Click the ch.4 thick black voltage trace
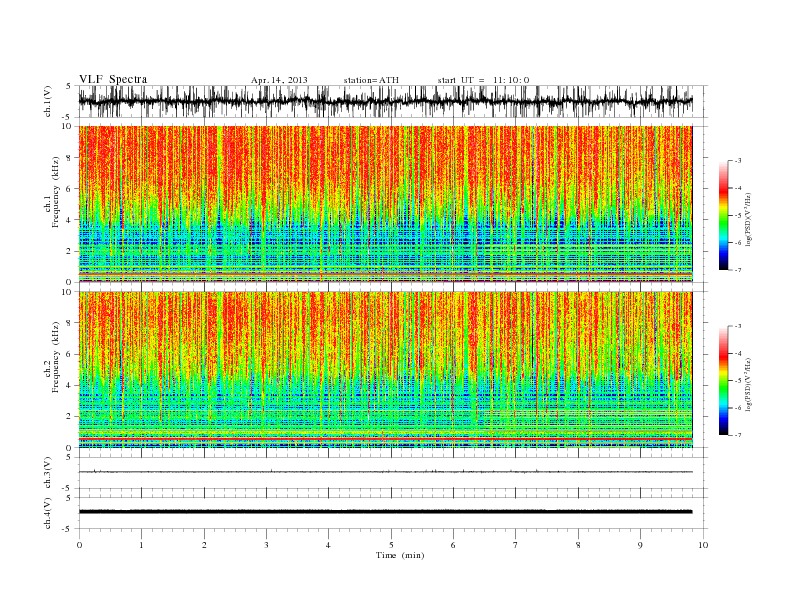 (386, 512)
